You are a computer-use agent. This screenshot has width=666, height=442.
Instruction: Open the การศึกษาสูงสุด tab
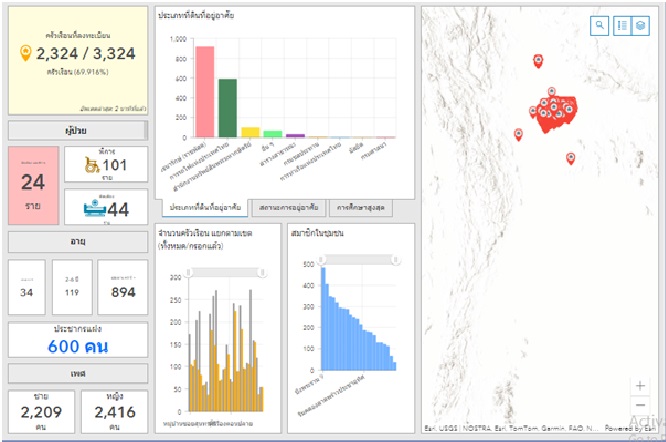click(362, 207)
